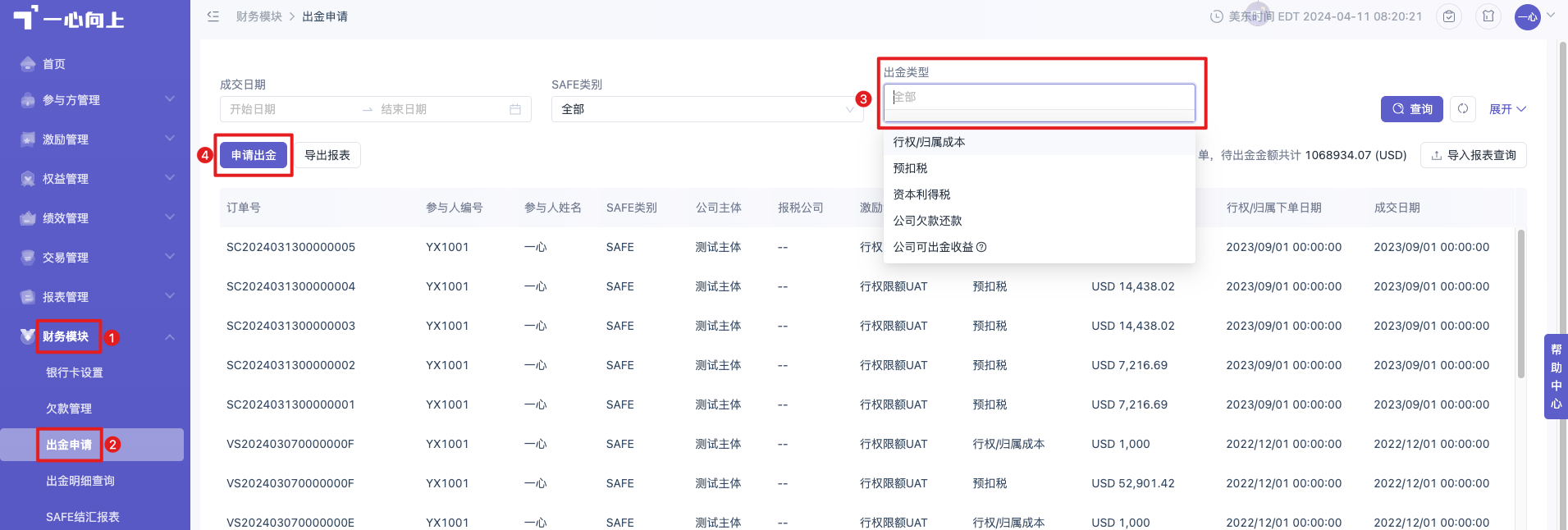
Task: Click the 参与人编号 column header
Action: [454, 208]
